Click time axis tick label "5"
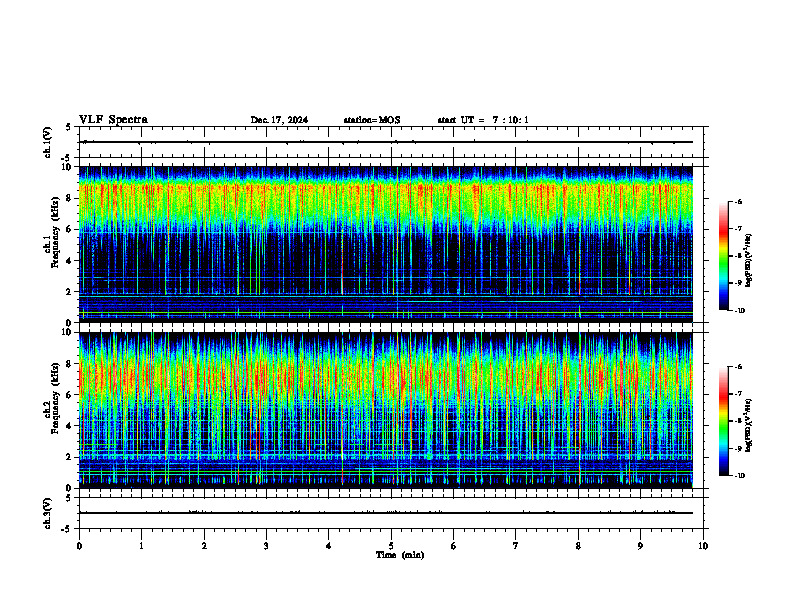 point(391,546)
